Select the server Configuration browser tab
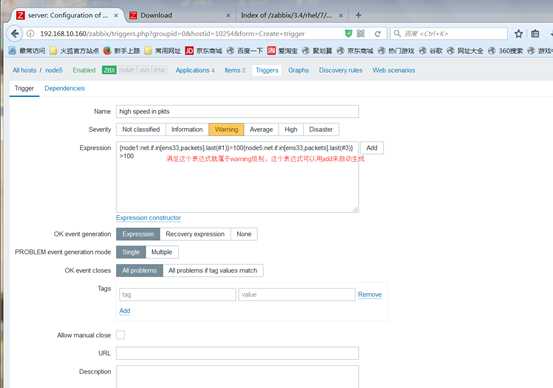This screenshot has width=553, height=388. 67,15
